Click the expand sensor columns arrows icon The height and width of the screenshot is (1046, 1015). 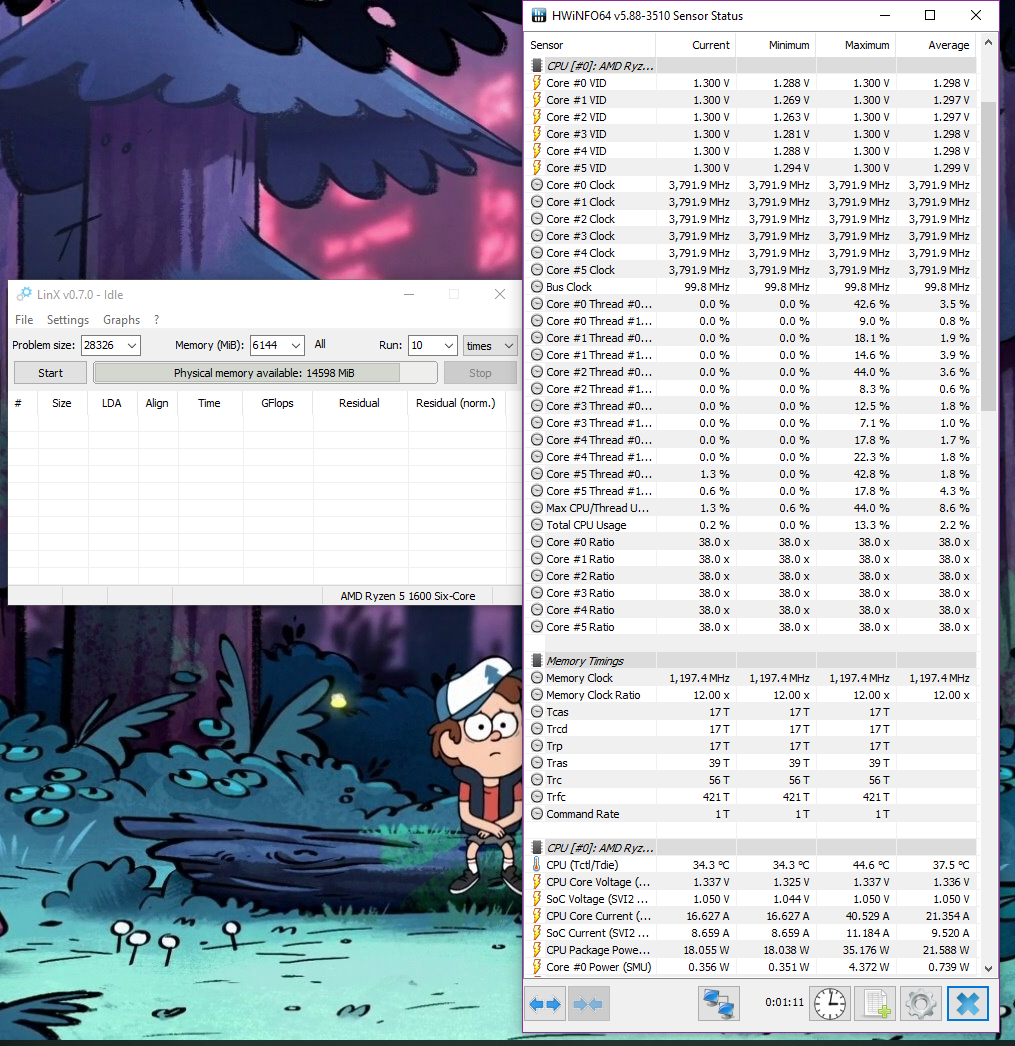click(x=546, y=1003)
